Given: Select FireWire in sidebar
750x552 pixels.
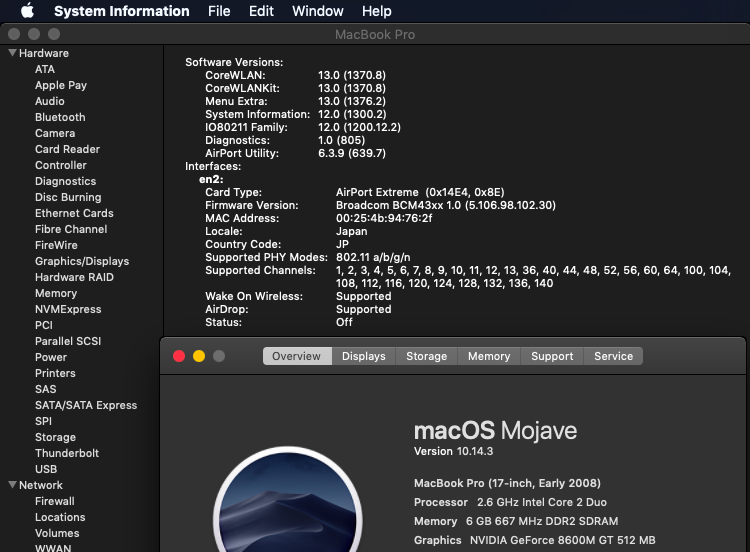Looking at the screenshot, I should pos(56,245).
